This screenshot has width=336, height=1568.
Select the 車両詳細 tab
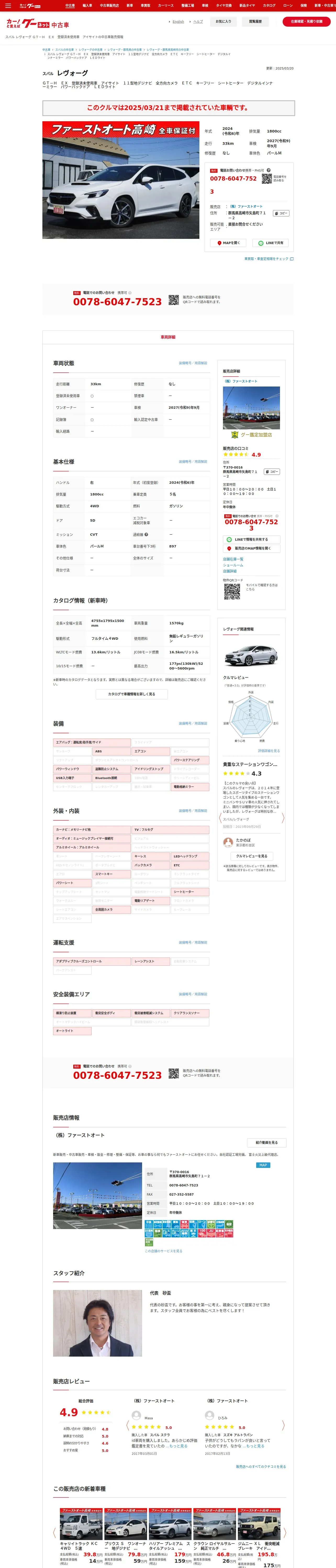click(168, 337)
